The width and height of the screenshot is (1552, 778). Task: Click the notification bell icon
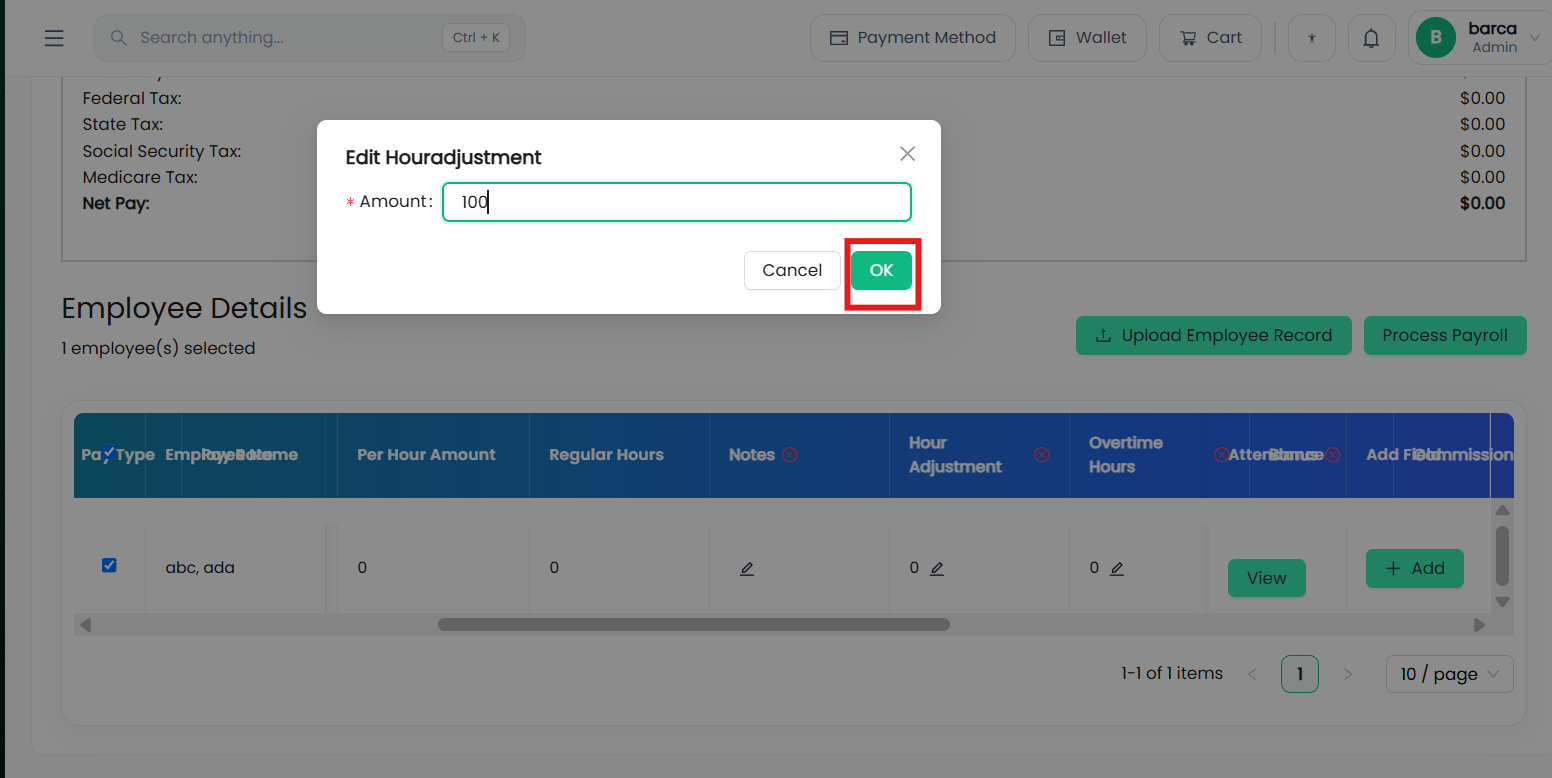[1371, 38]
